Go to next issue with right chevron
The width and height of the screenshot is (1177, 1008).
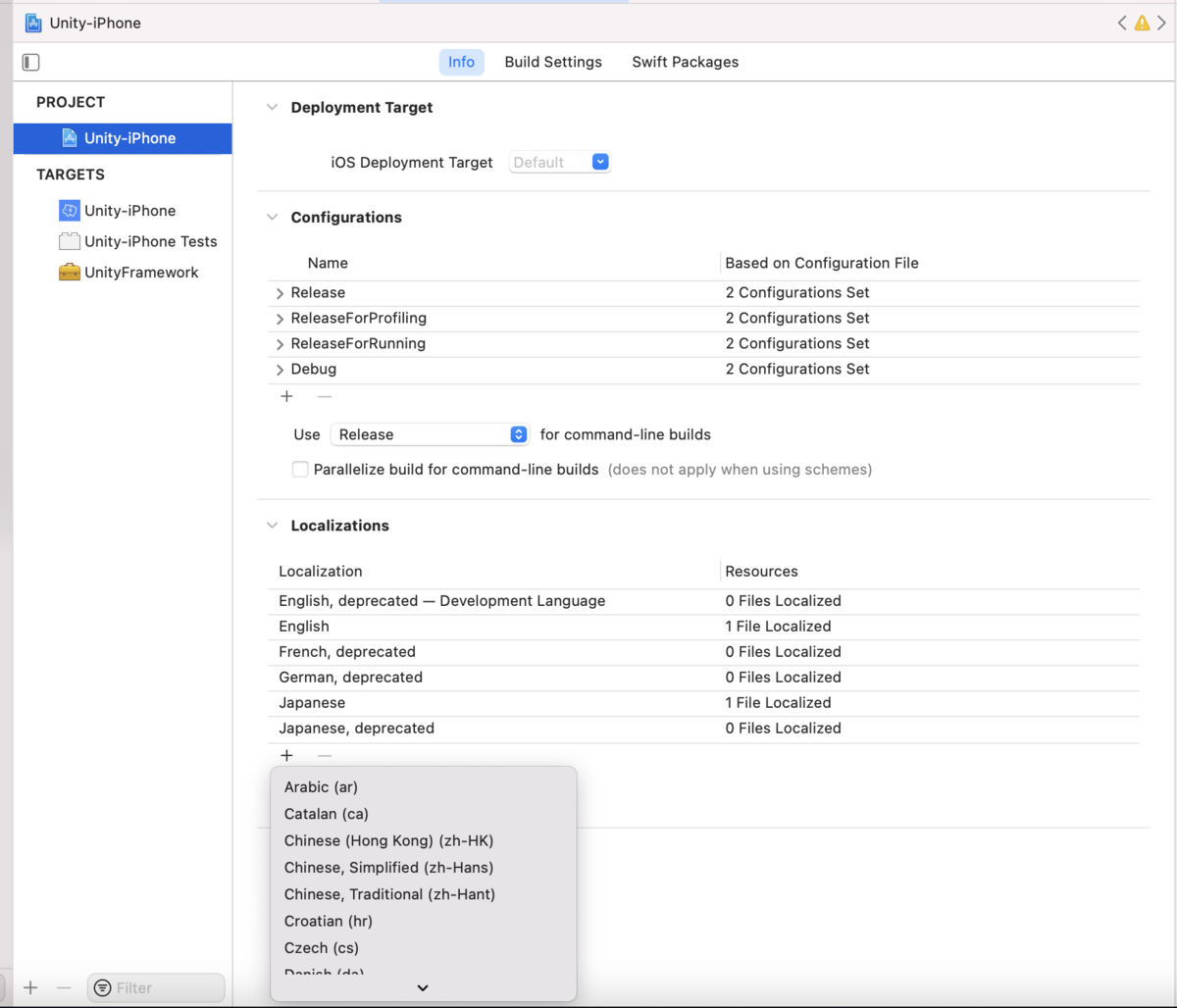coord(1161,23)
